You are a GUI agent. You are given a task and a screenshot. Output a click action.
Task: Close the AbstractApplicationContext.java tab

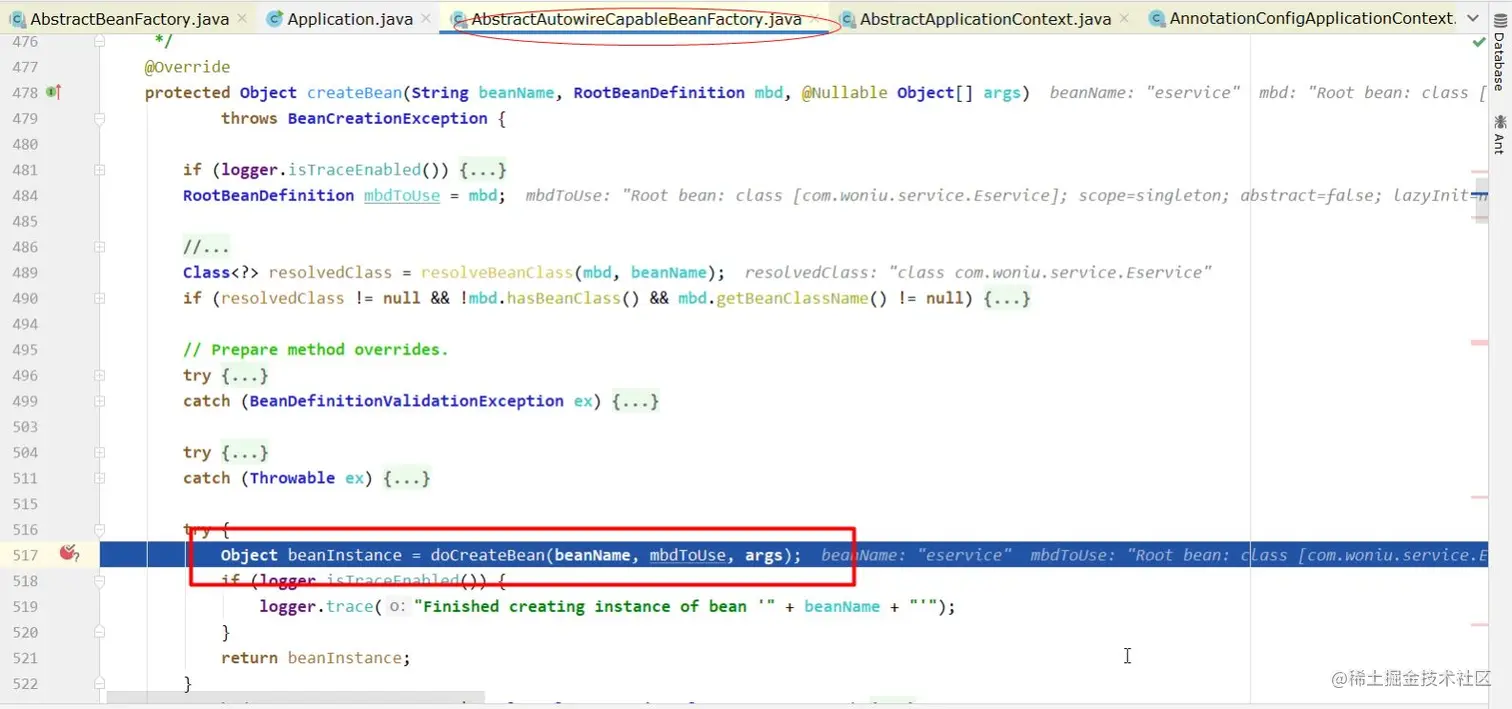1125,19
